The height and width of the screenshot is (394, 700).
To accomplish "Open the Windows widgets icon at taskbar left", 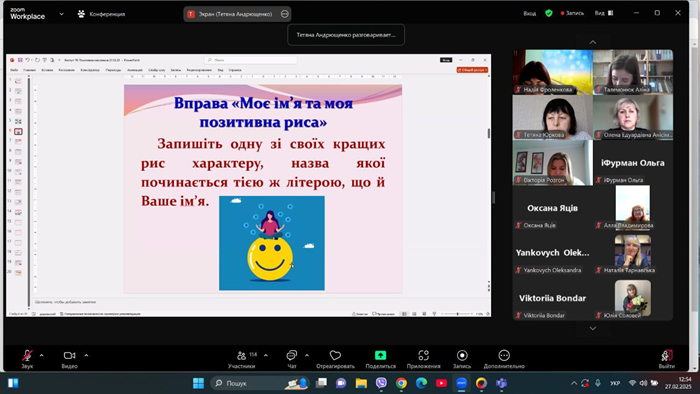I will pos(13,383).
